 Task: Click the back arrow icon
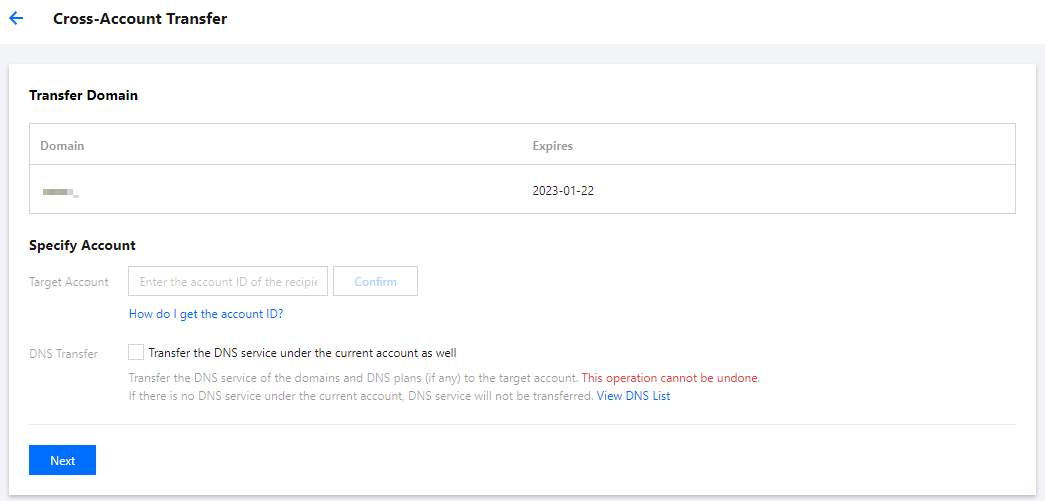point(16,18)
